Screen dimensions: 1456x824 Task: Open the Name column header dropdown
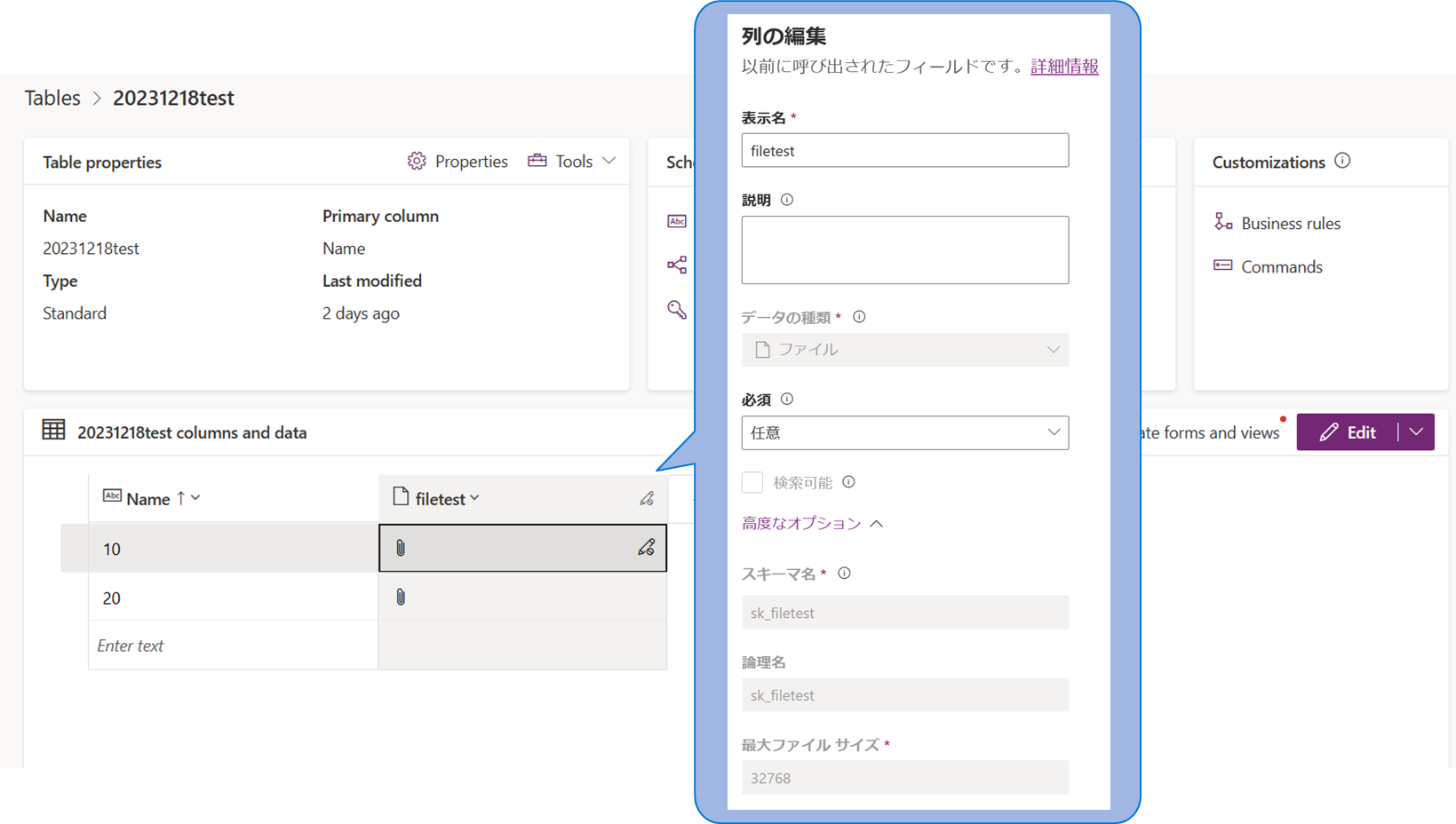tap(195, 498)
